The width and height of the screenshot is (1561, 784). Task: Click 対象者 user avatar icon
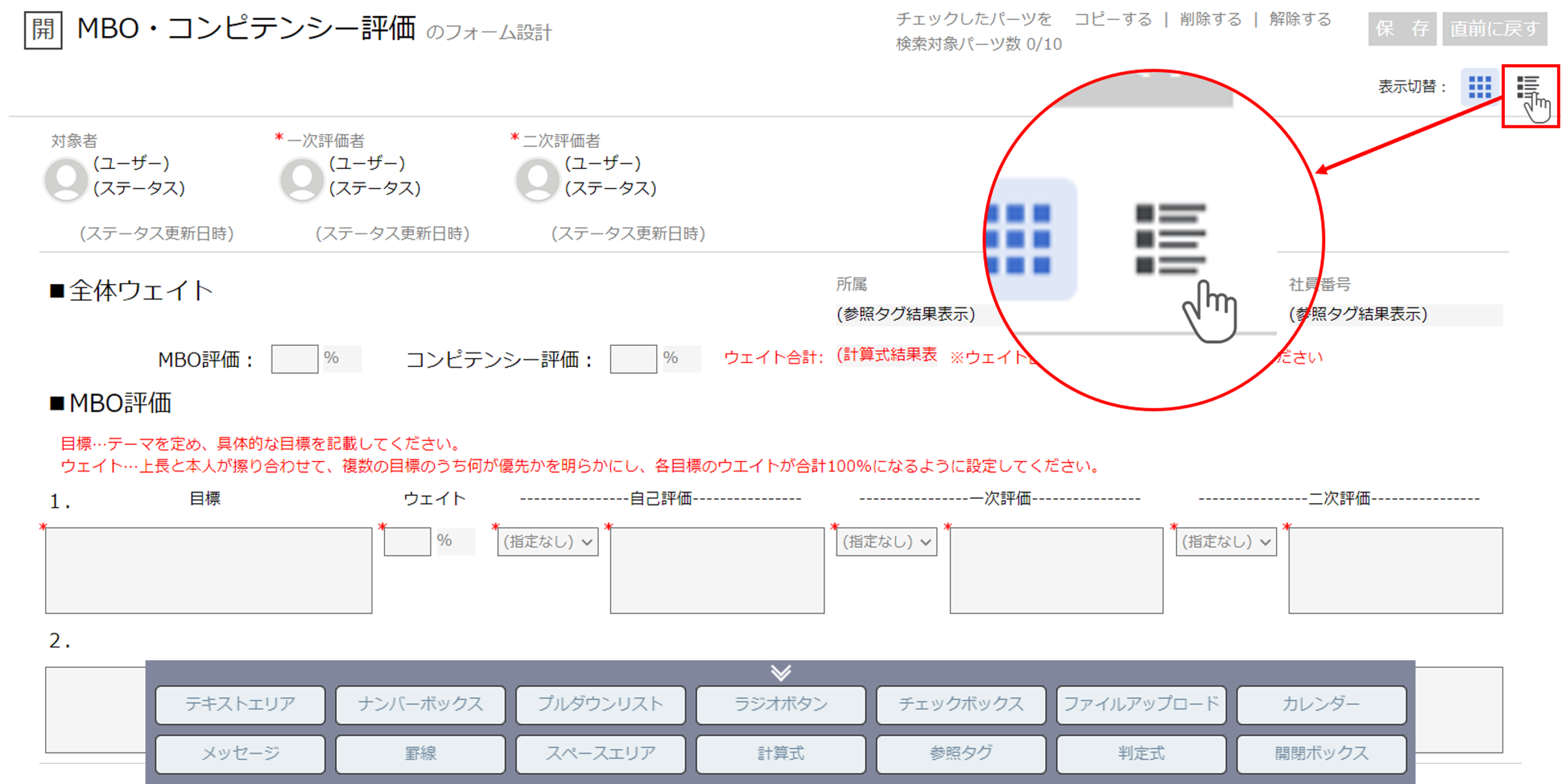pyautogui.click(x=66, y=179)
